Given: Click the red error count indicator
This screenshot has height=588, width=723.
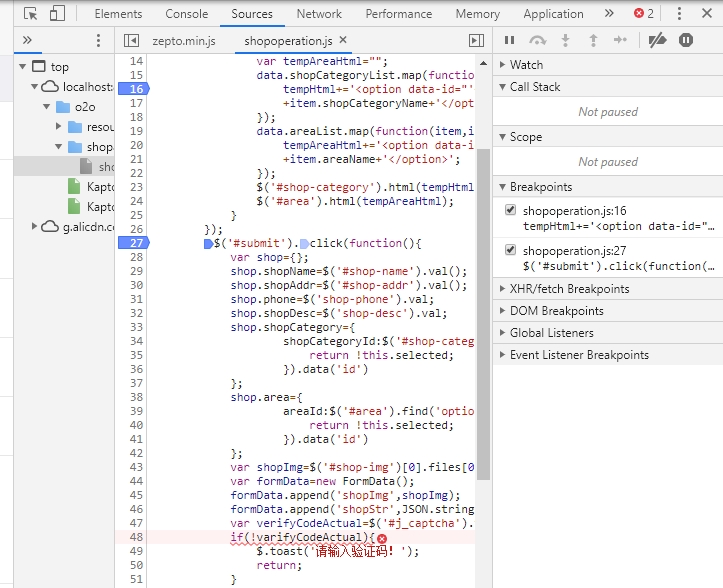Looking at the screenshot, I should click(643, 14).
